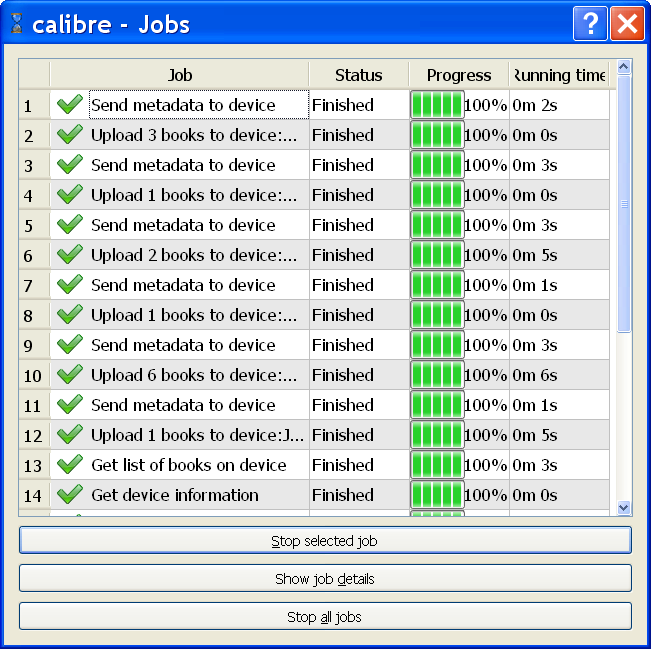The height and width of the screenshot is (649, 651).
Task: Select 'Send metadata to device' in row 1
Action: click(x=183, y=105)
